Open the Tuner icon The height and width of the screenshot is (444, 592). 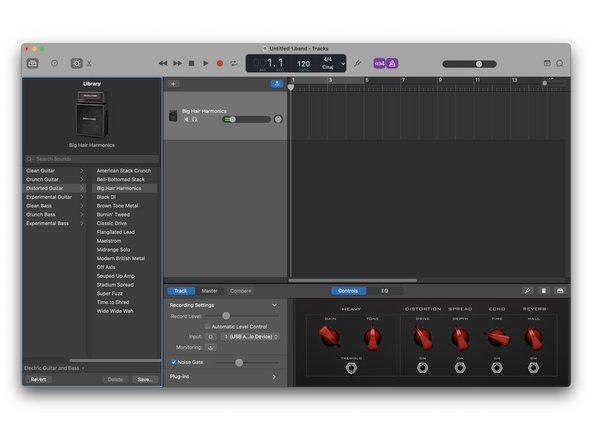[357, 63]
